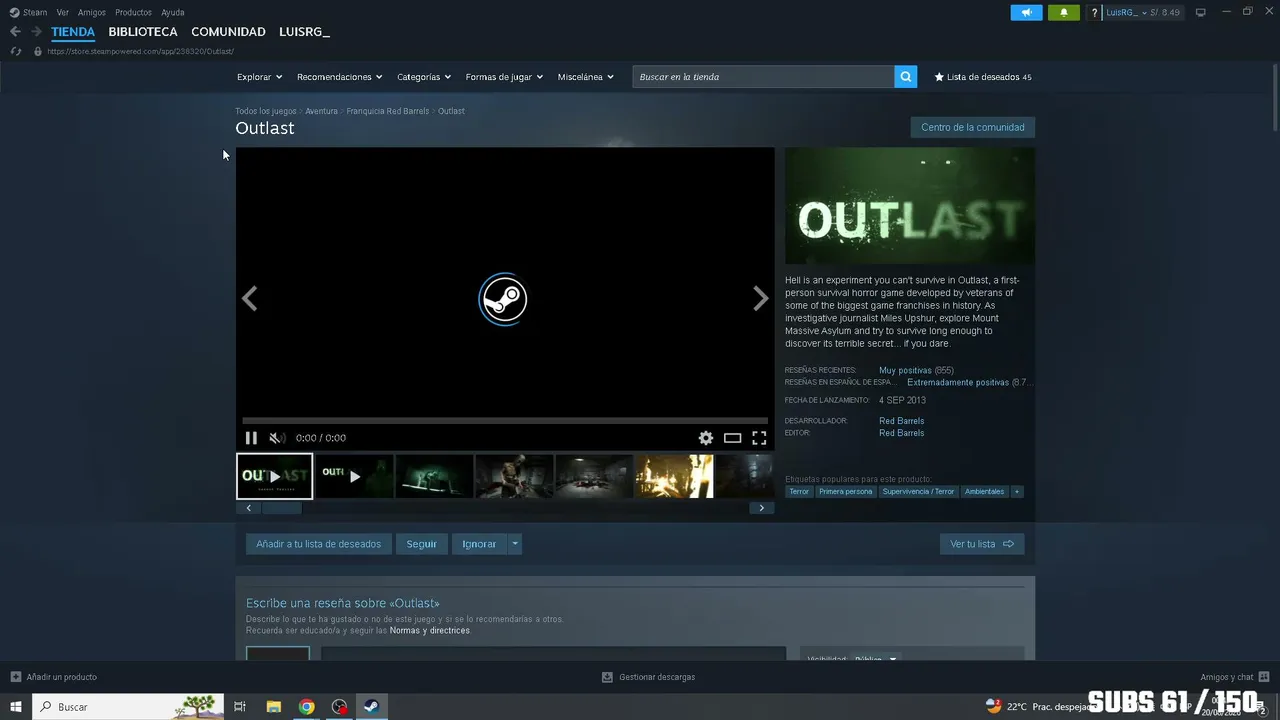
Task: Open the green notifications bell
Action: [x=1064, y=12]
